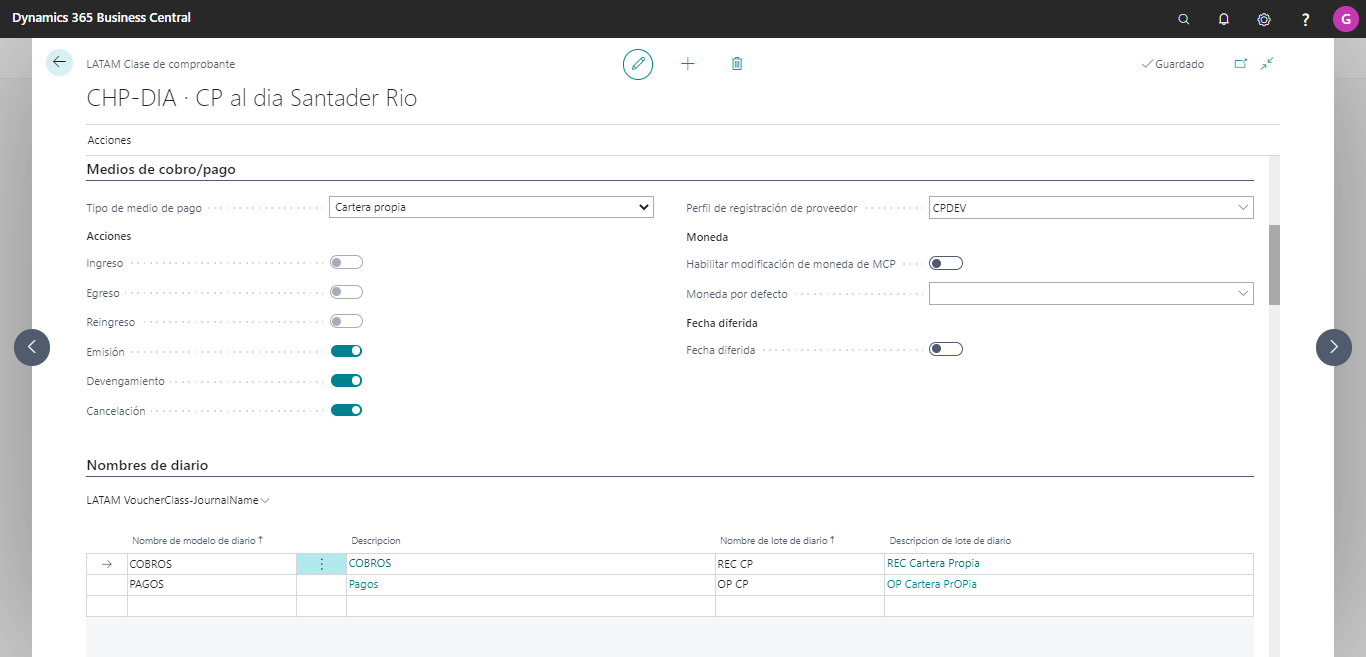Disable the Devengamiento switch
The image size is (1366, 657).
pos(347,380)
